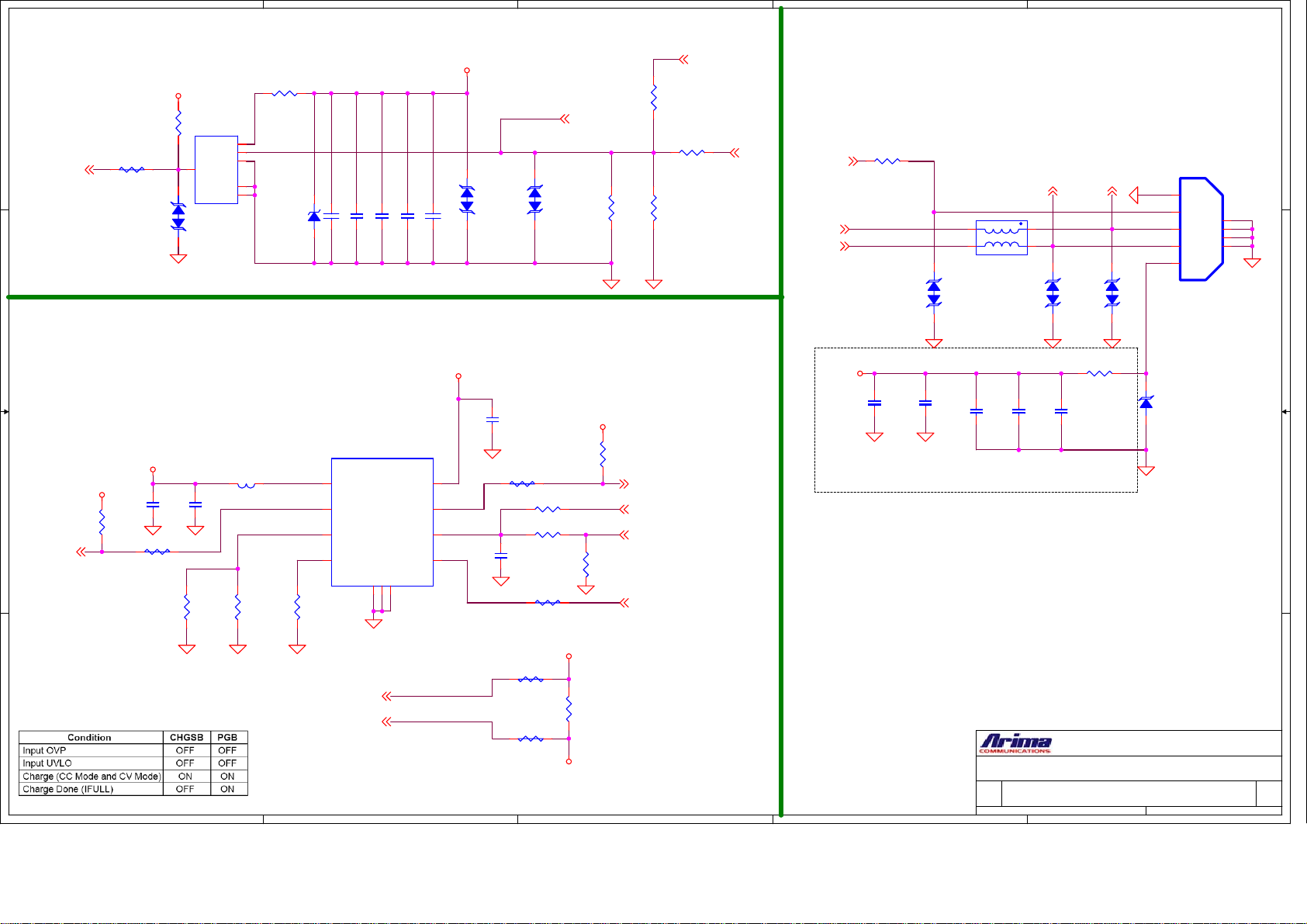Select the inductor symbol left of charger IC

pos(246,485)
